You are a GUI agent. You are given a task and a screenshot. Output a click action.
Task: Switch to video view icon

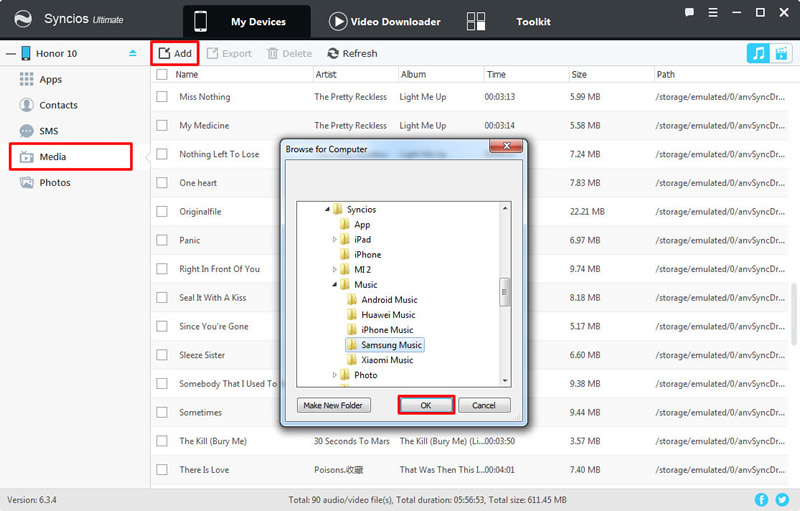(781, 53)
